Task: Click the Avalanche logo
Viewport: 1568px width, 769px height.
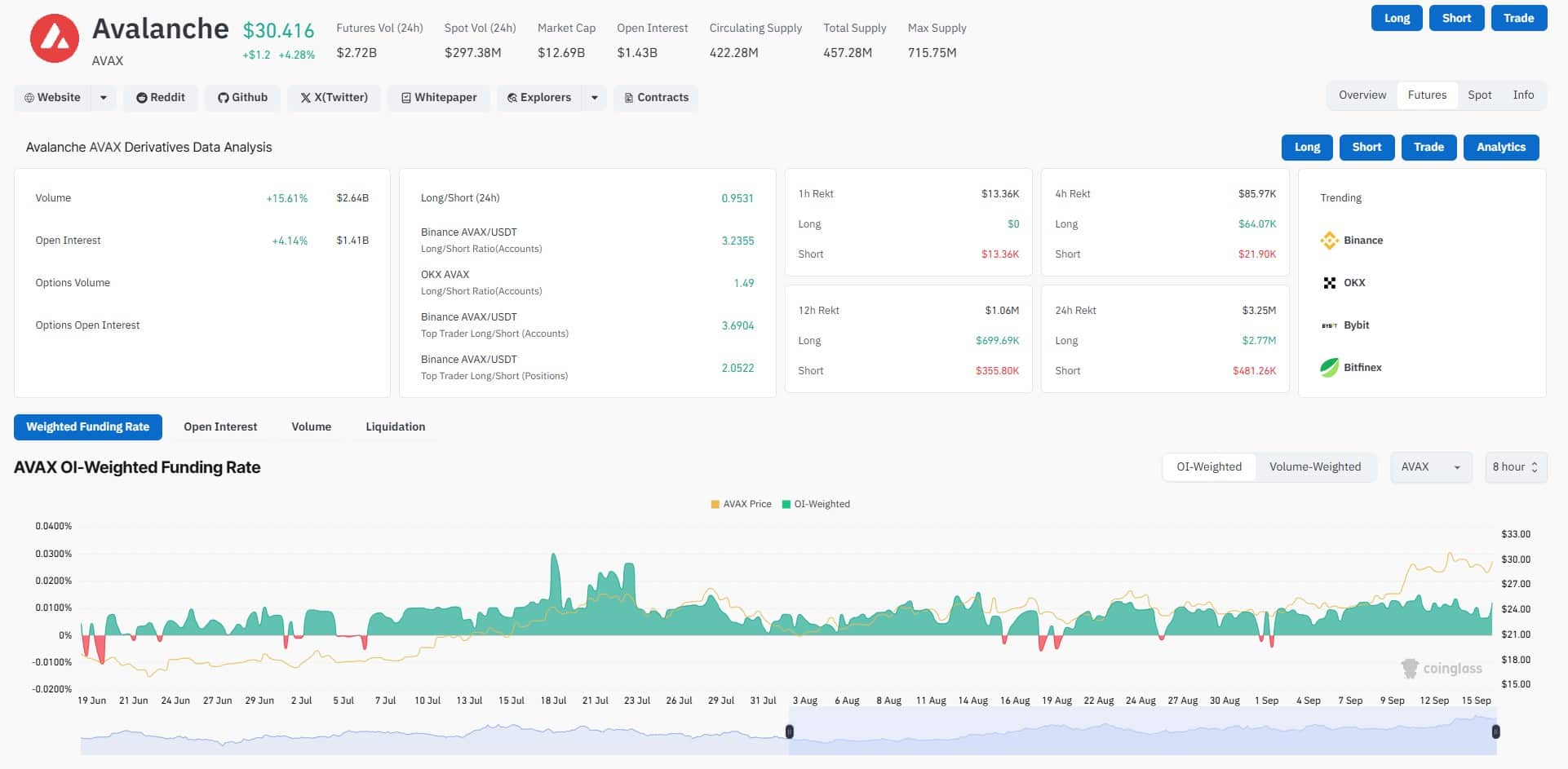Action: [x=54, y=38]
